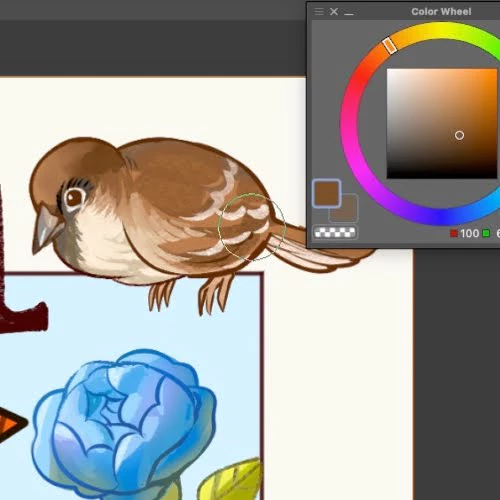500x500 pixels.
Task: Click the Color Wheel panel title
Action: click(x=441, y=12)
